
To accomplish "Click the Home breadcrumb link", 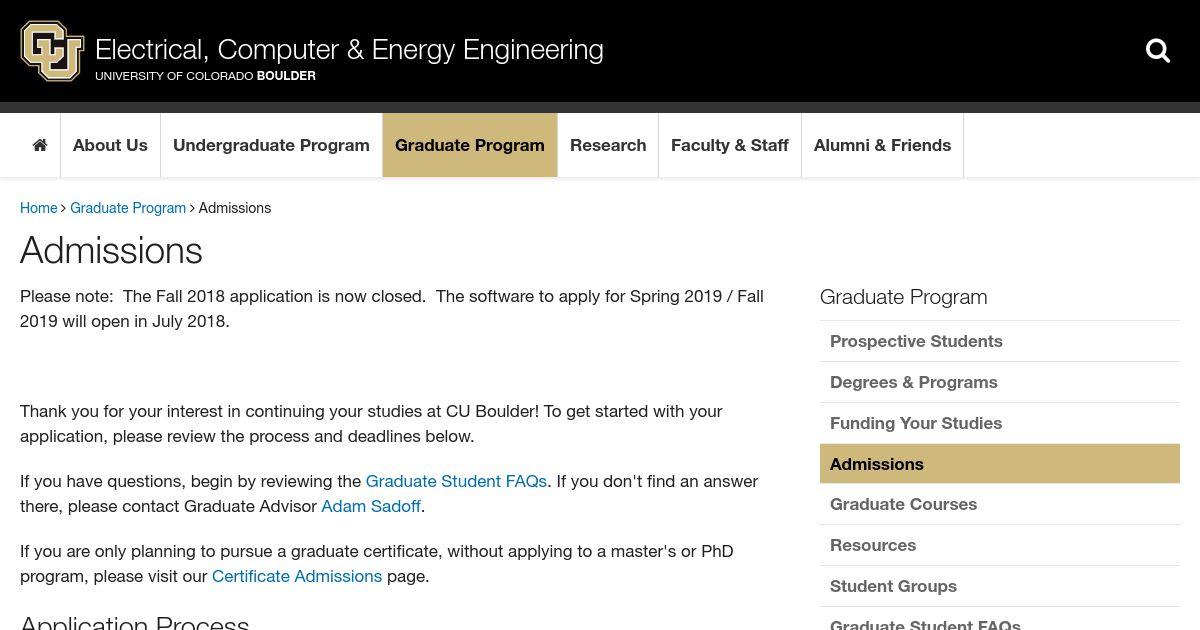I will pyautogui.click(x=39, y=208).
